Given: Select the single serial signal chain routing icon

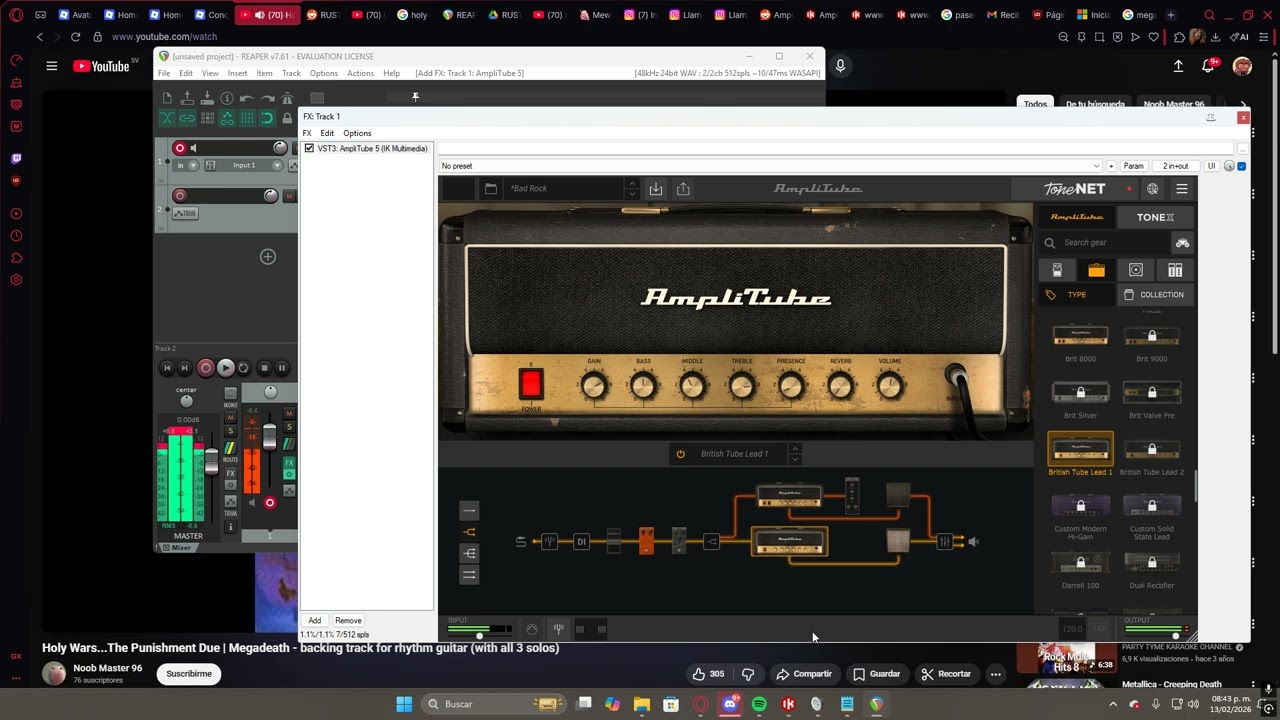Looking at the screenshot, I should click(469, 511).
